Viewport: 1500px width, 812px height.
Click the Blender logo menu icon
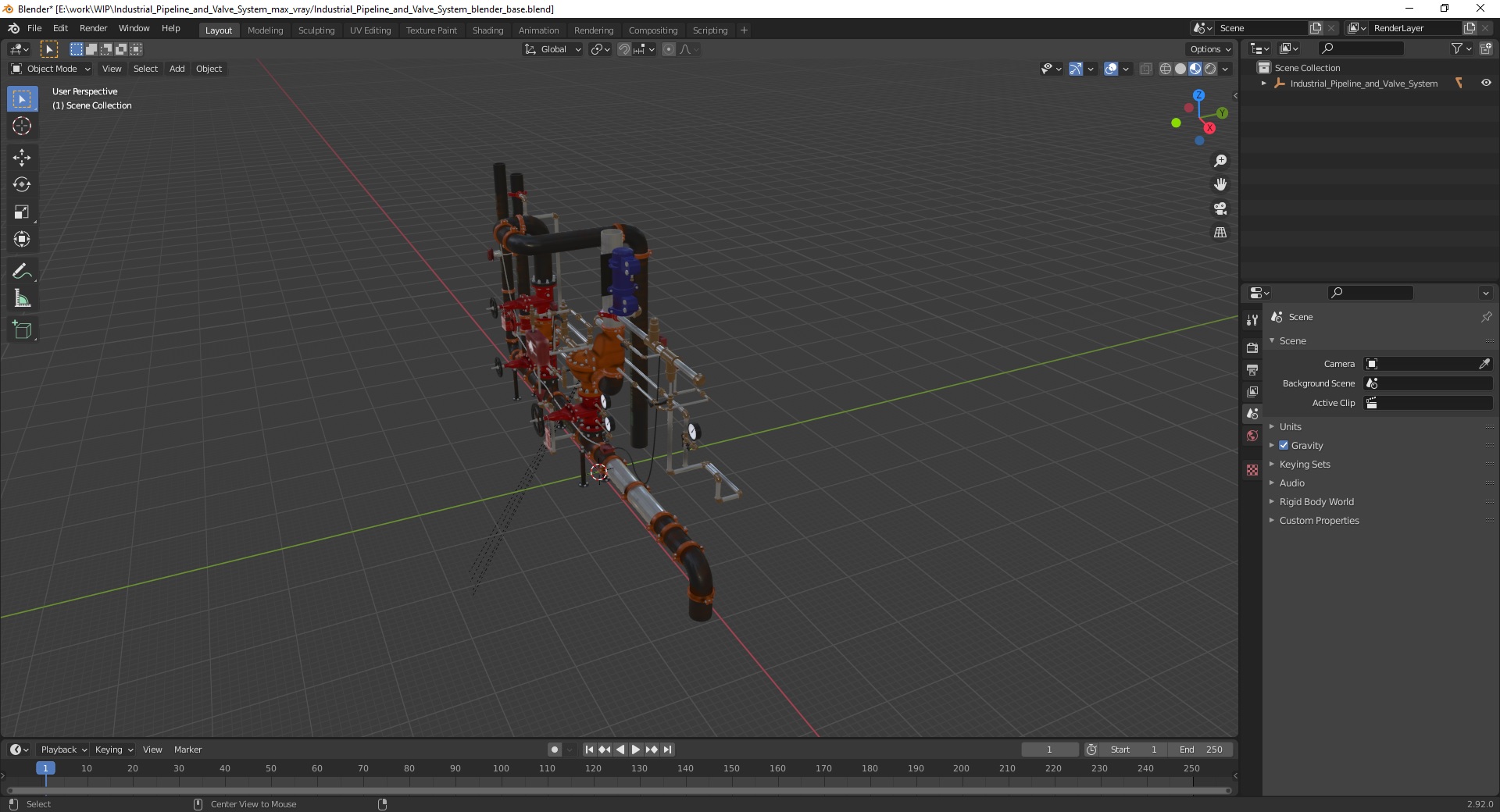pos(13,28)
